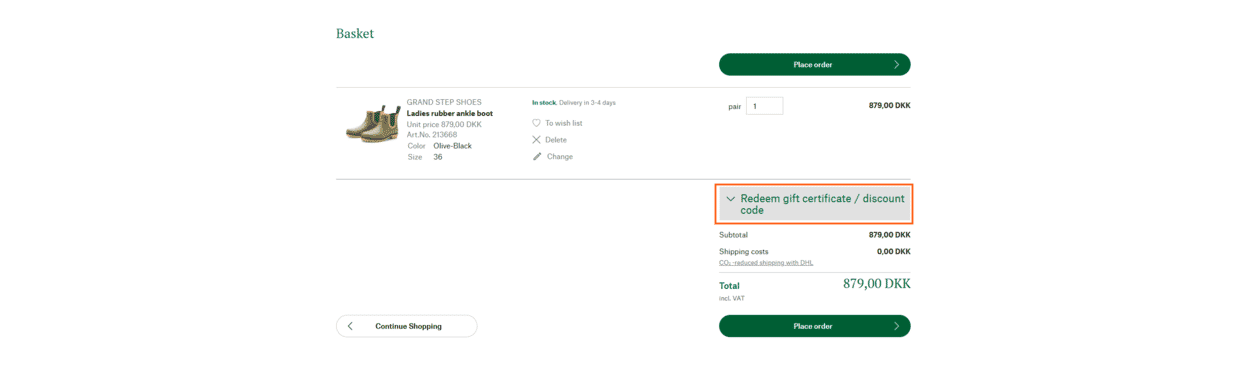Image resolution: width=1250 pixels, height=371 pixels.
Task: Click arrow icon on bottom Place order button
Action: point(896,326)
